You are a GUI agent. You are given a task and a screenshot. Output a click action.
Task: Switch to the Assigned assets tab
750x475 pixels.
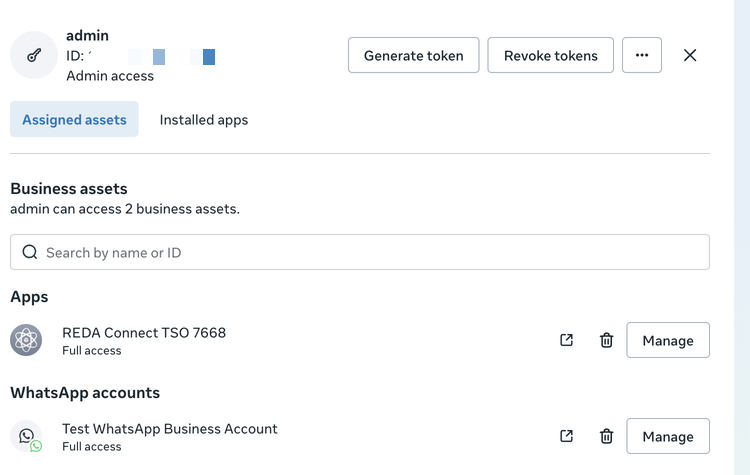74,119
